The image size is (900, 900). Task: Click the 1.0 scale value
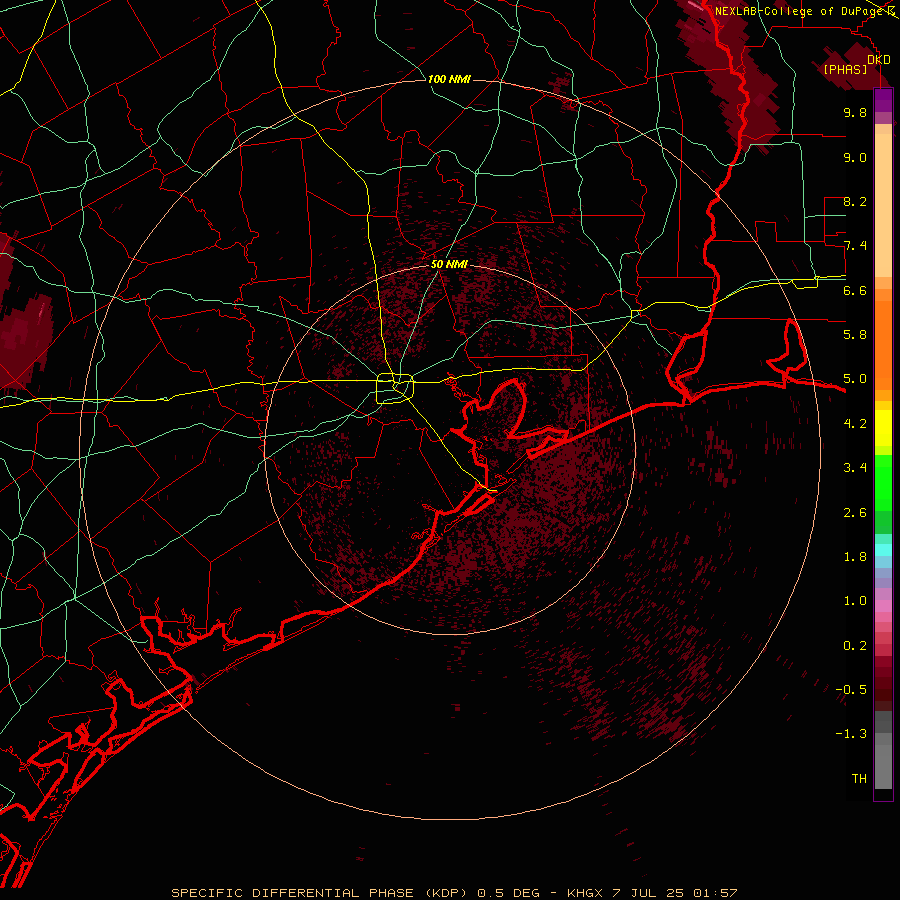coord(855,601)
